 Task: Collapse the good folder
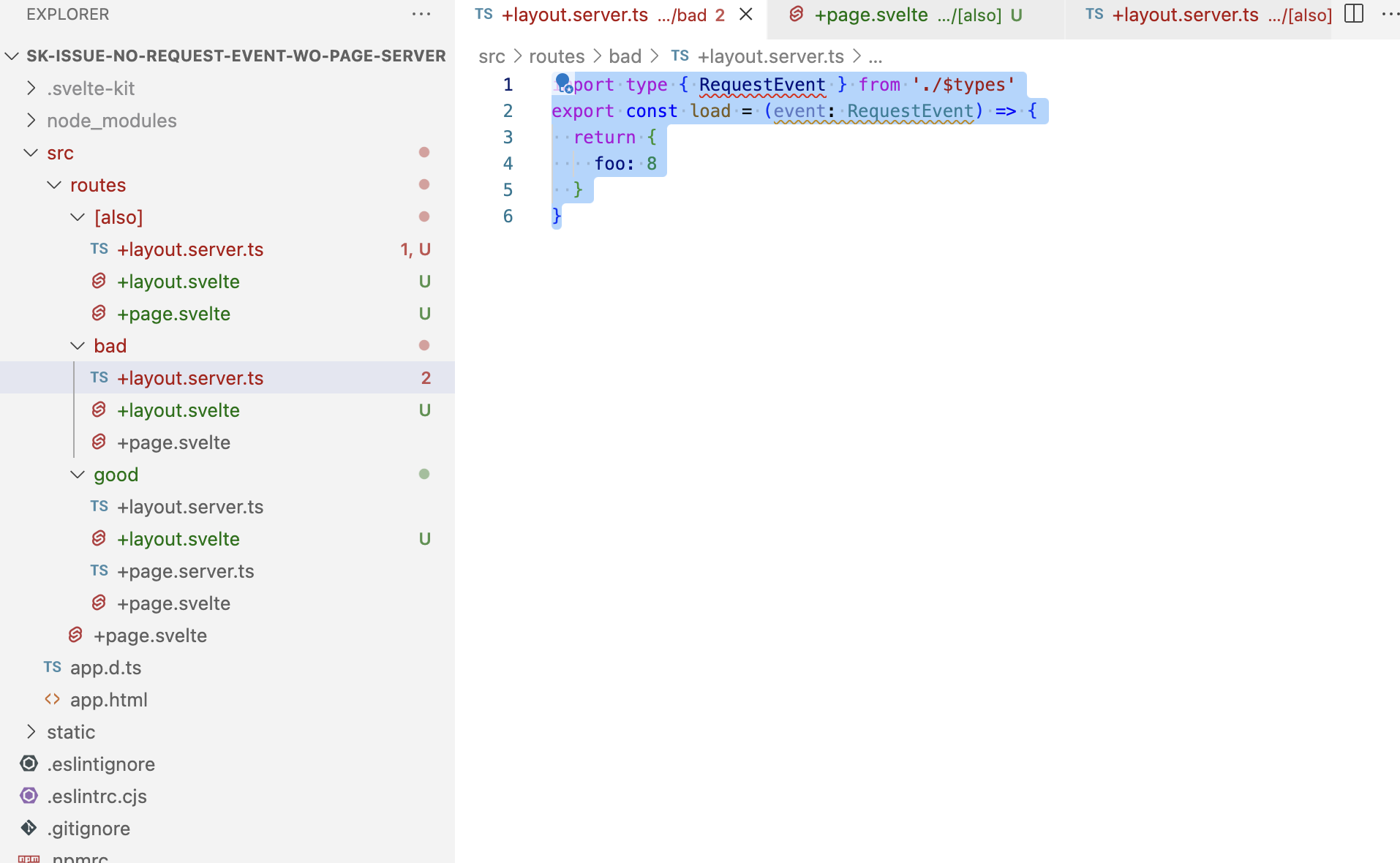[78, 474]
